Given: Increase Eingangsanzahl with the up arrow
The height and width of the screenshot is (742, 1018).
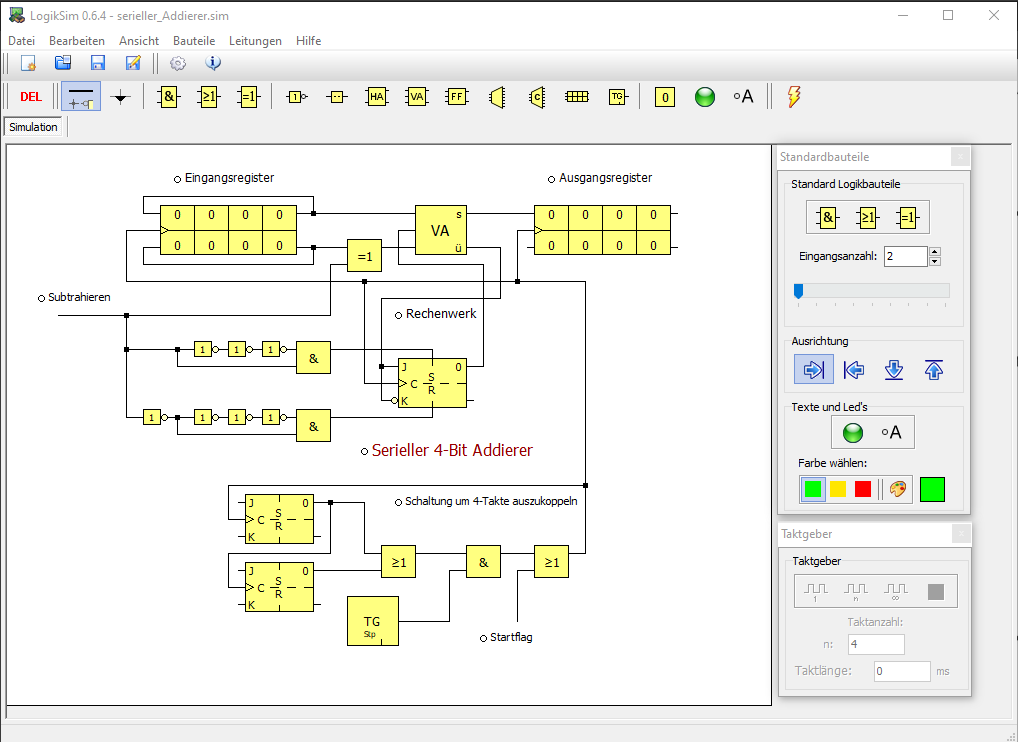Looking at the screenshot, I should [935, 252].
